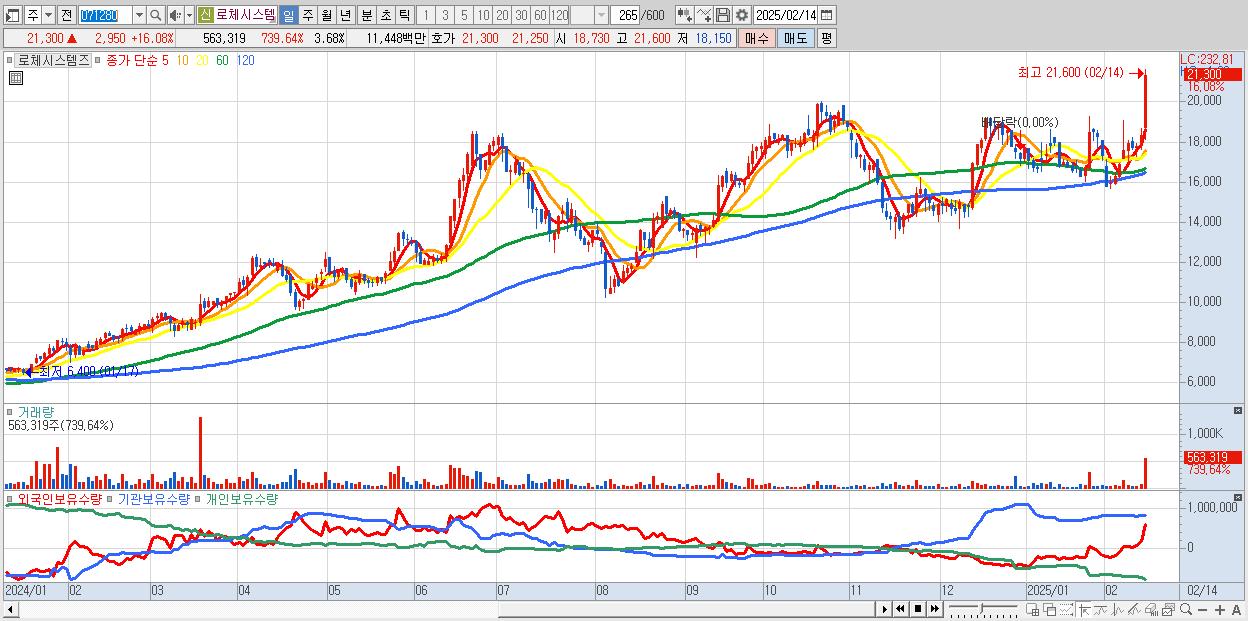Screen dimensions: 1248x621
Task: Click the diagonal line chart icon at bottom
Action: pos(1135,610)
